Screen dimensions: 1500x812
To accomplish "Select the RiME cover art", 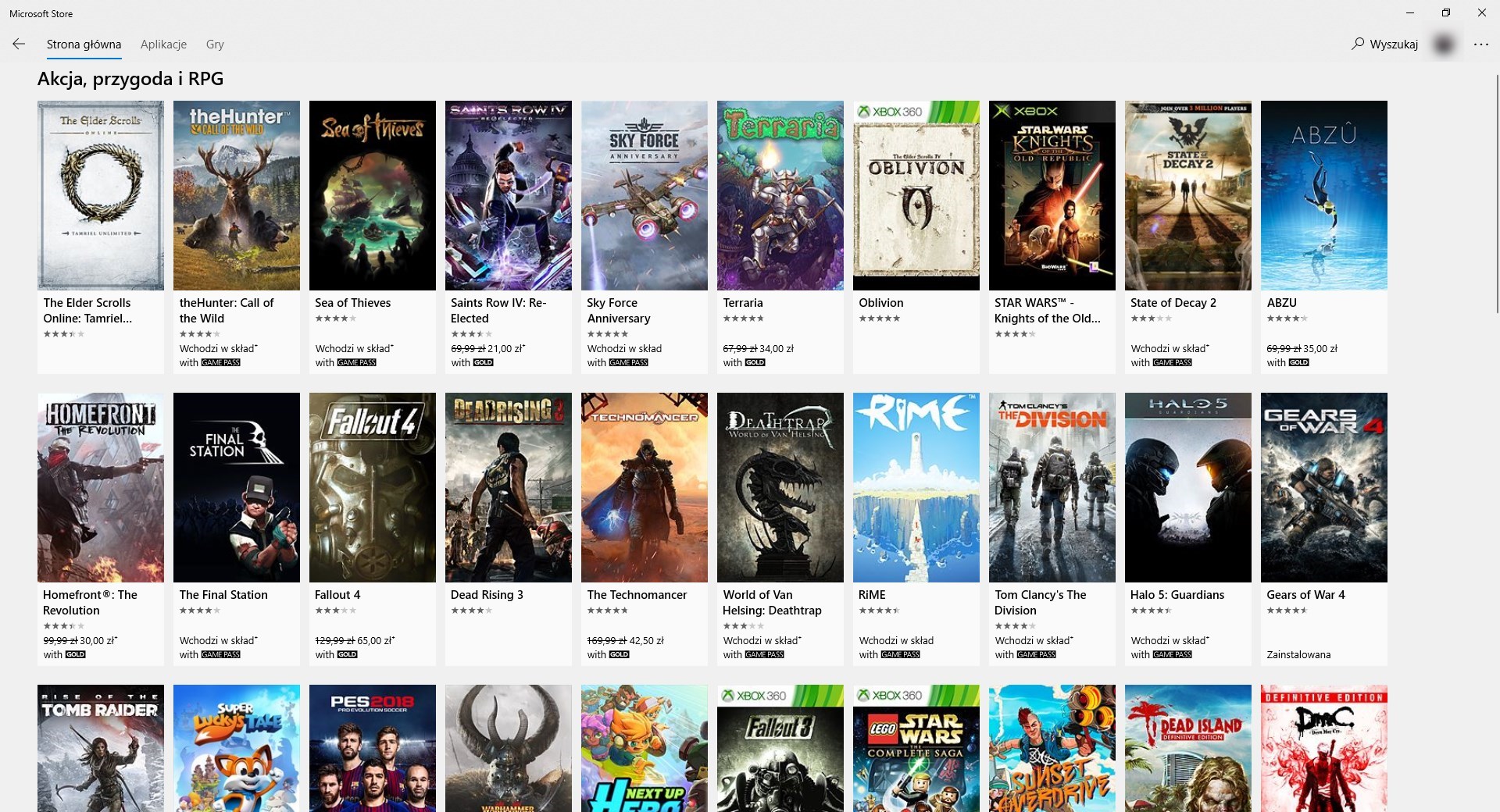I will tap(916, 487).
